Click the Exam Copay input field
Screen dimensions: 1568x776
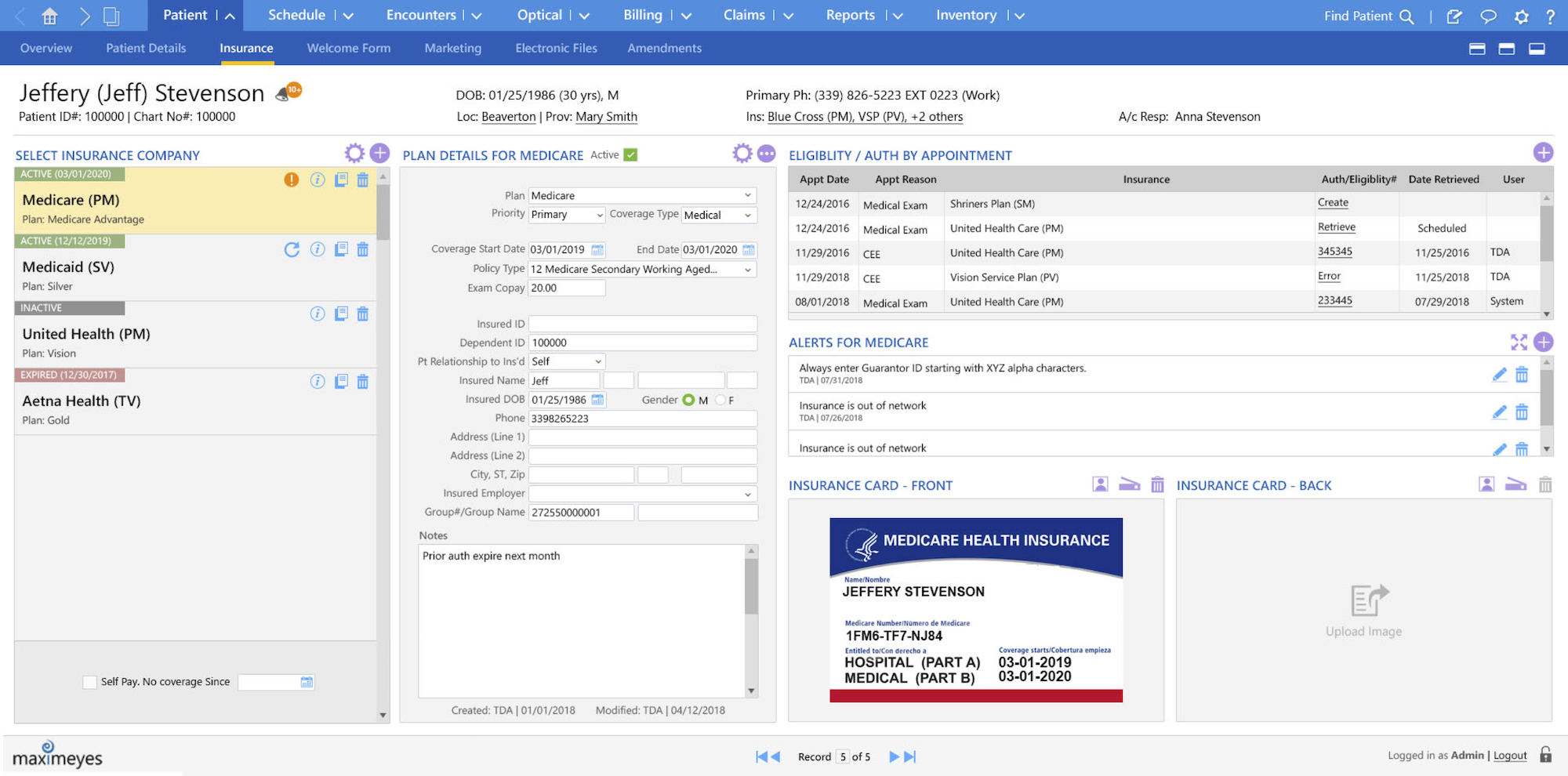567,288
